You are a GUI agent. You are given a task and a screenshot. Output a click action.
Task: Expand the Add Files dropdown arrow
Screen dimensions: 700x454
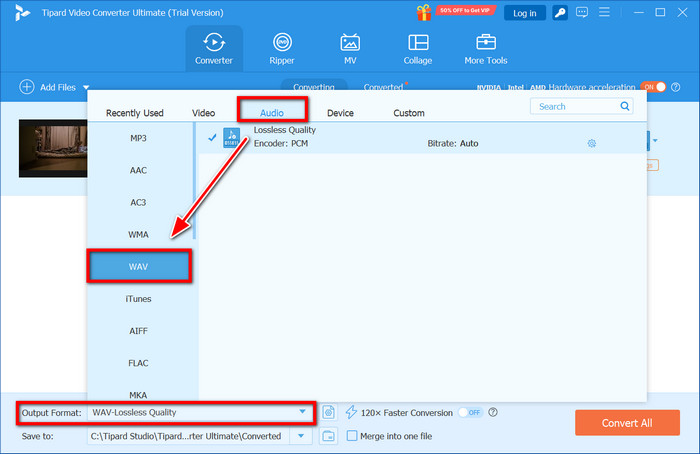[86, 87]
